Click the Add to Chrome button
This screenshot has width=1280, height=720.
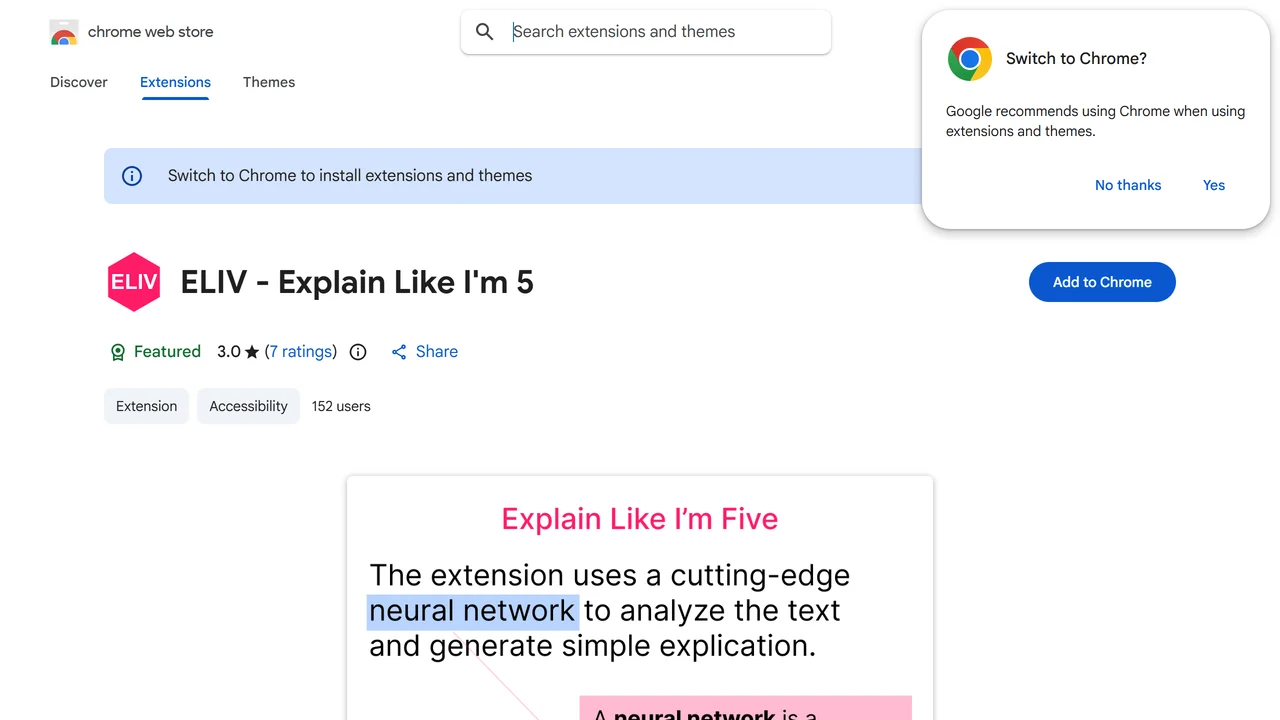[x=1102, y=282]
